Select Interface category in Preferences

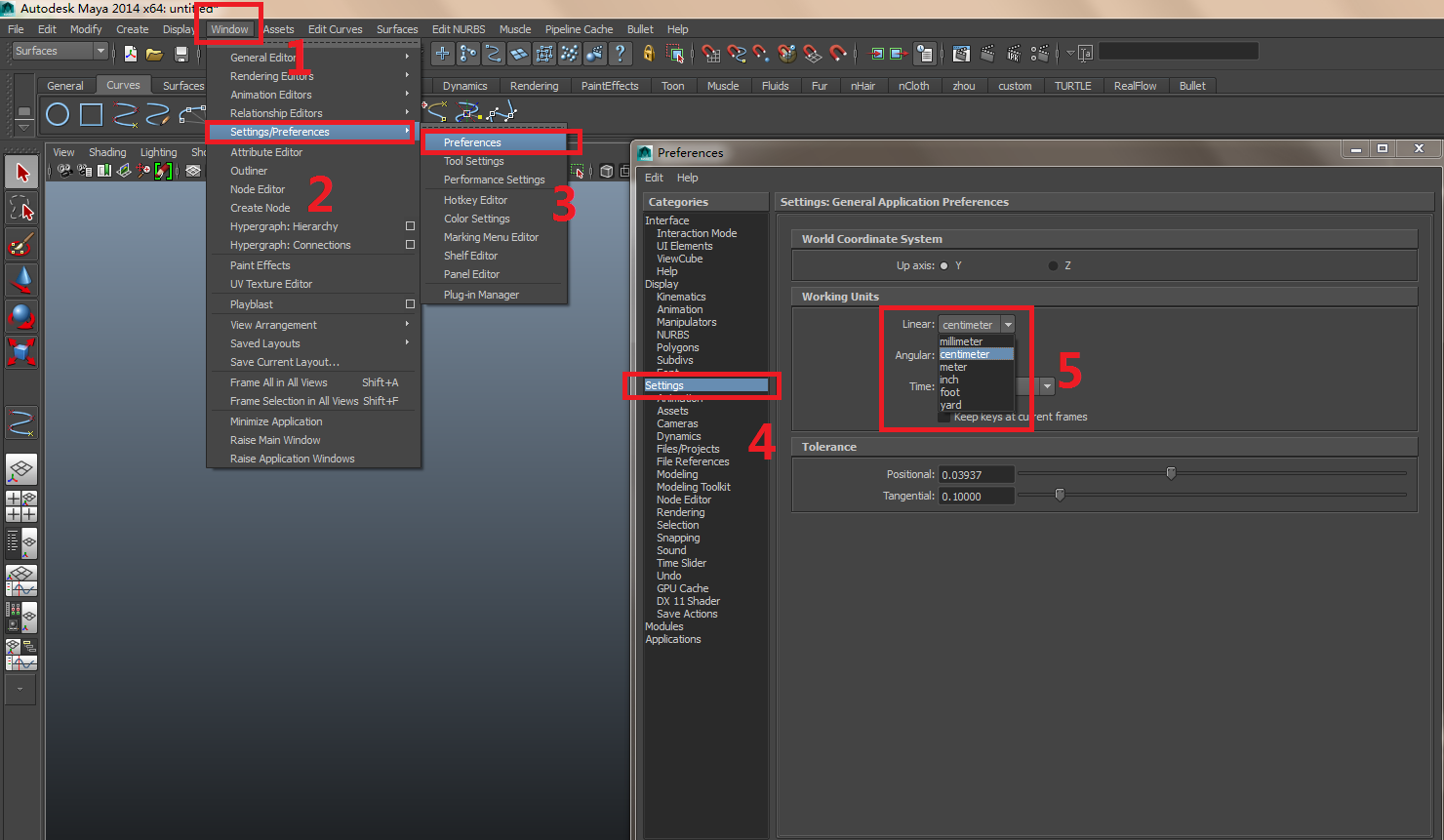666,220
